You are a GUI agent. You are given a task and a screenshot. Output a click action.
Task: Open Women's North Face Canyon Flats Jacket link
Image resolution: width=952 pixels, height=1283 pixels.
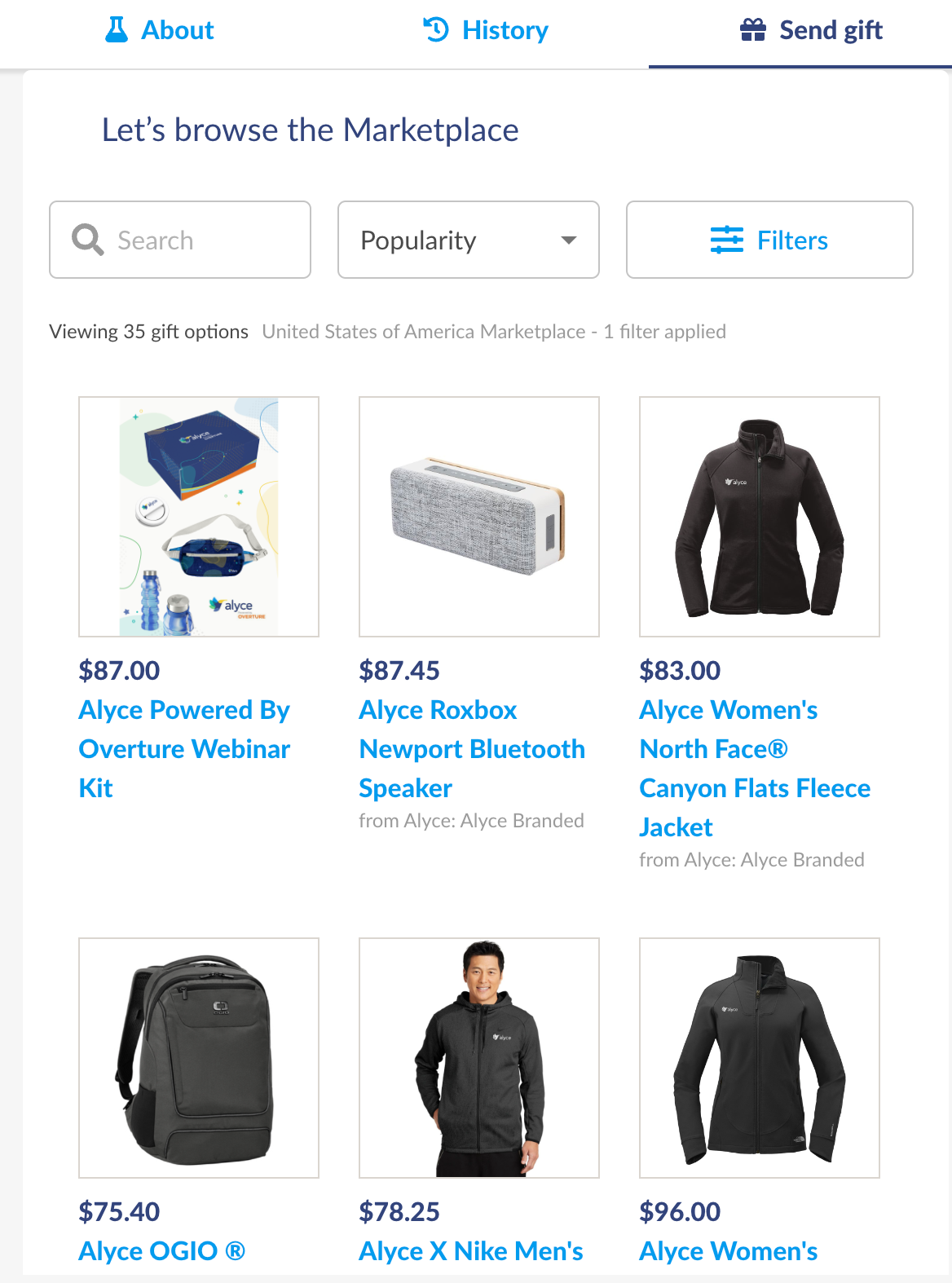[x=755, y=769]
